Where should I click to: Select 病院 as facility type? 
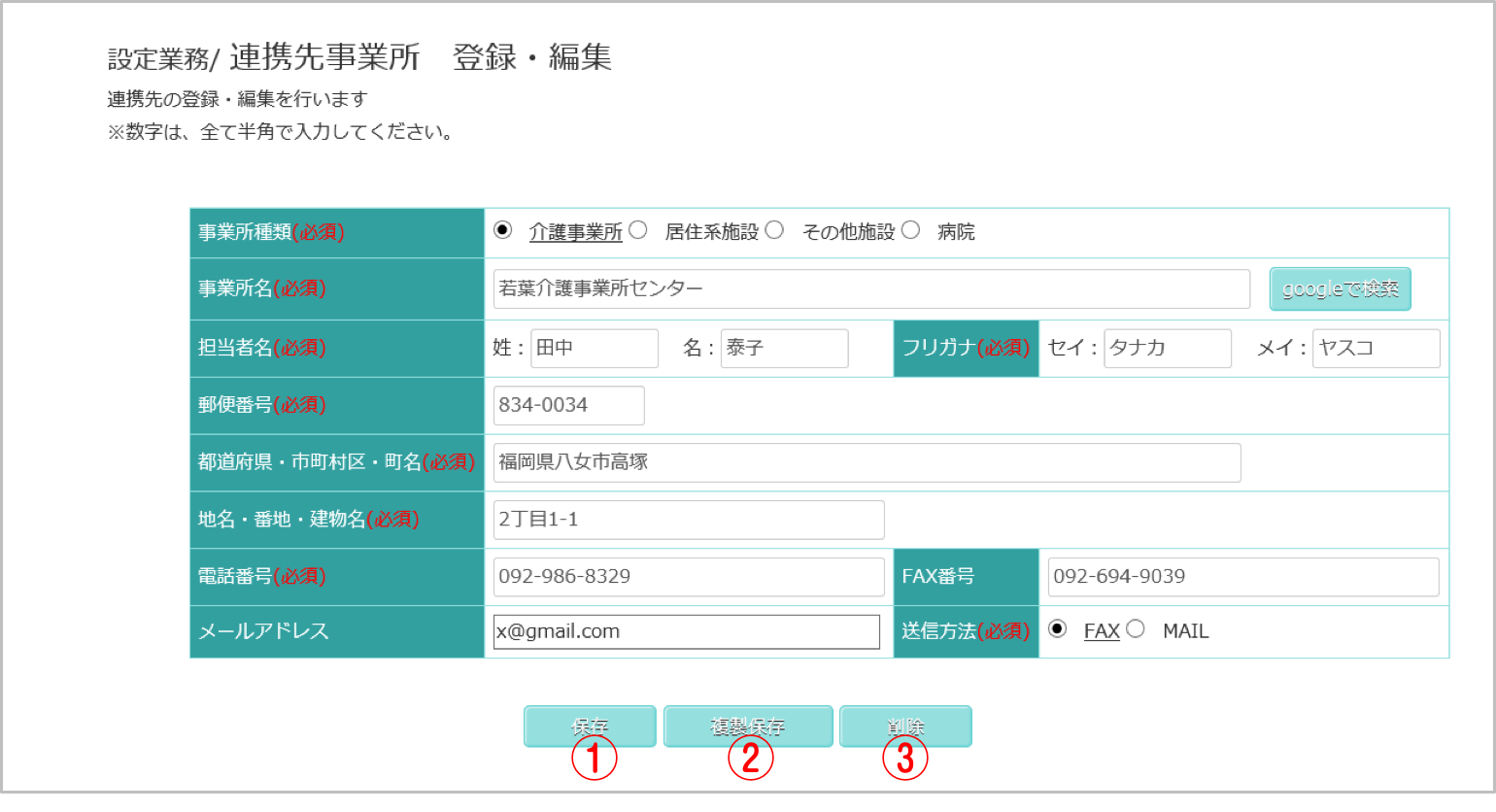tap(910, 231)
